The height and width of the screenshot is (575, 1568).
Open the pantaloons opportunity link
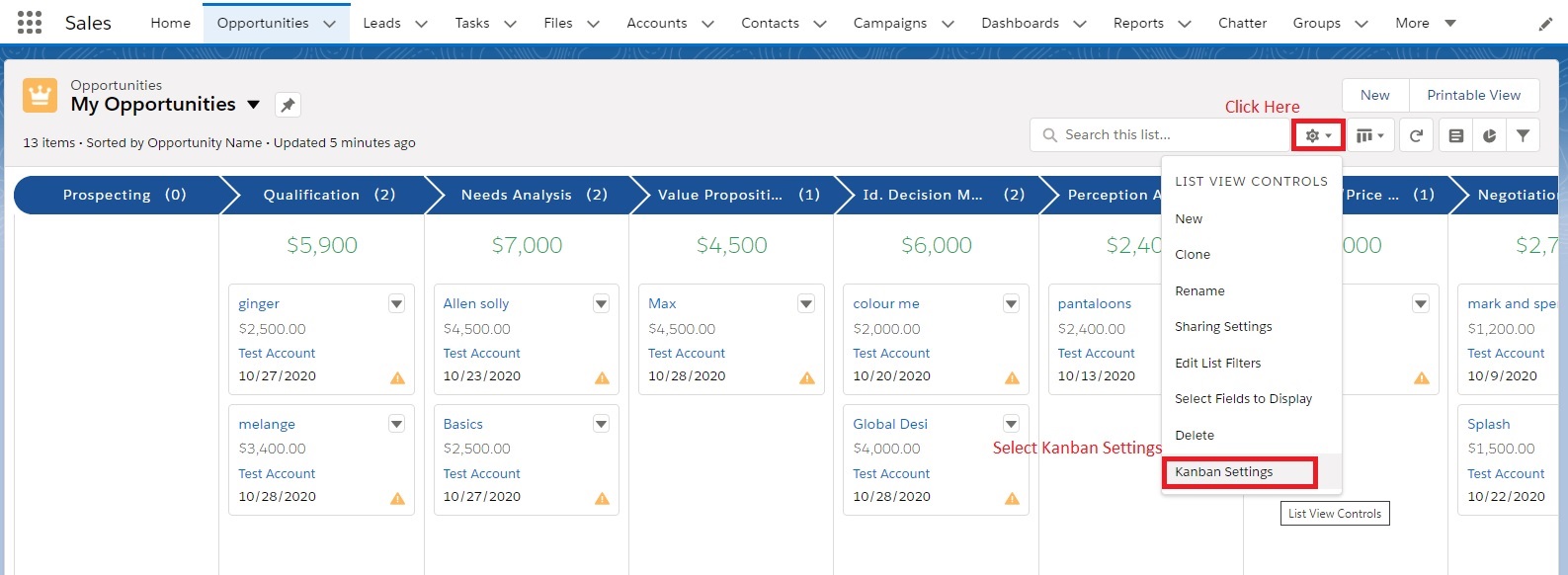click(x=1095, y=303)
